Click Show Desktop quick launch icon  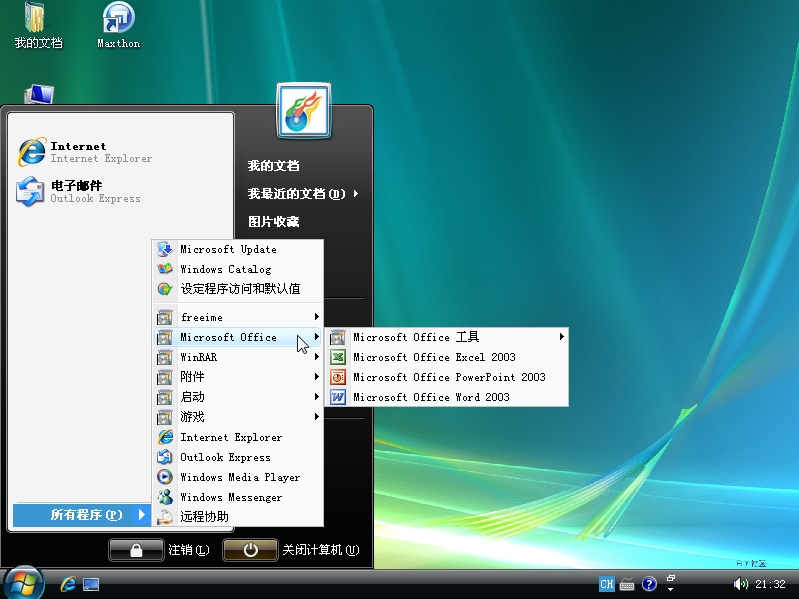coord(91,584)
